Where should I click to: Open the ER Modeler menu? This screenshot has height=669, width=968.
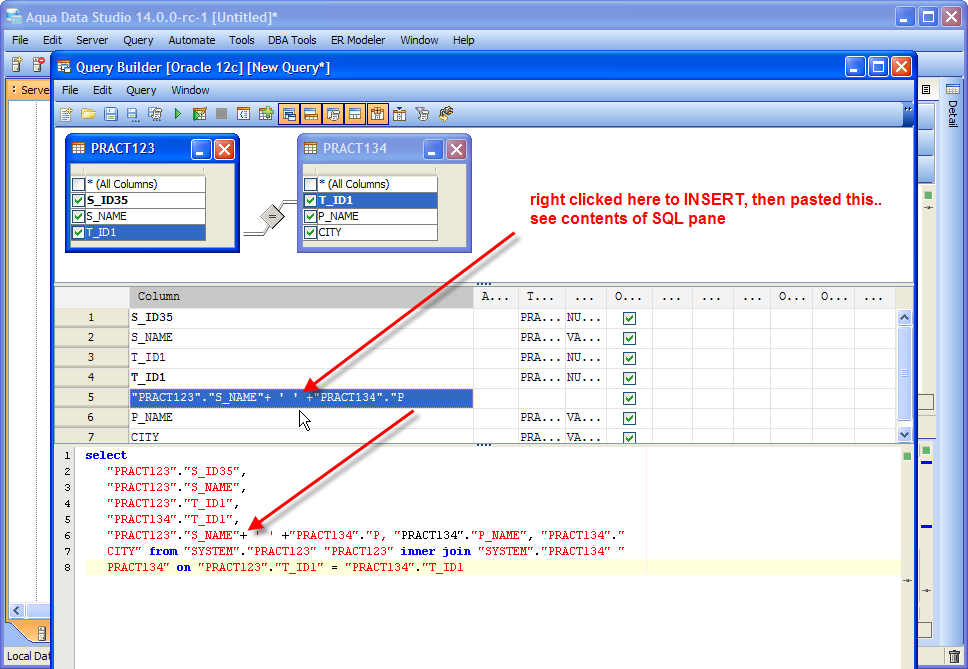(358, 40)
